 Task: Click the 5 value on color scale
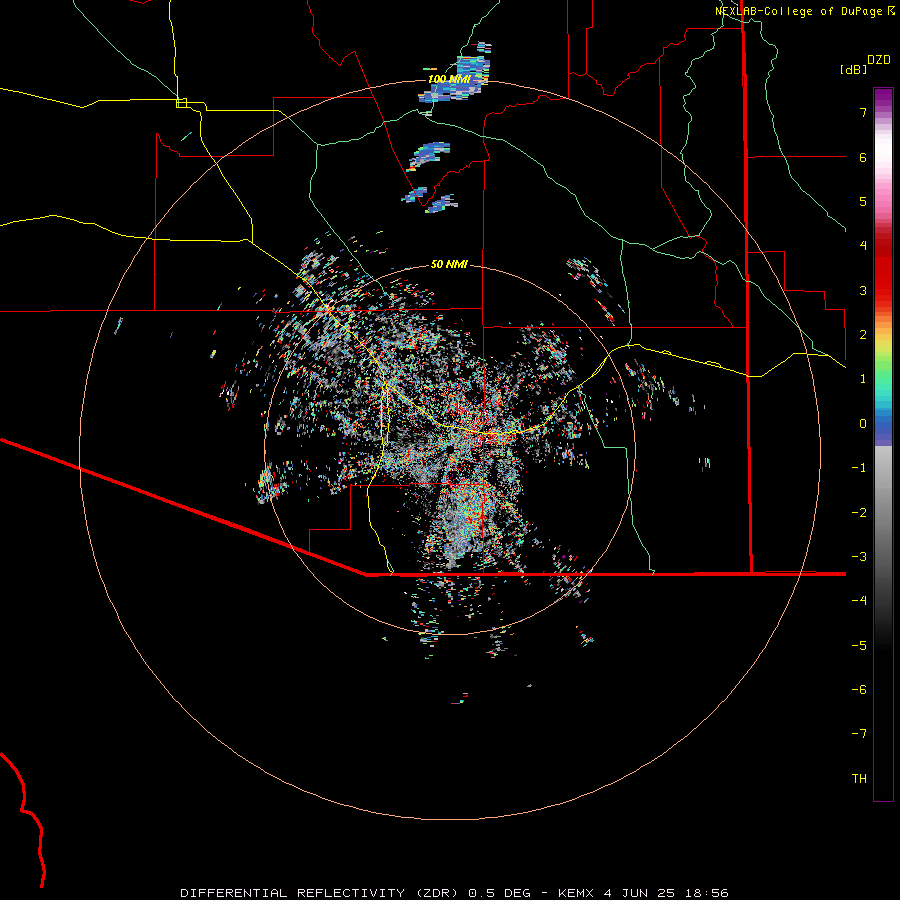[x=863, y=201]
